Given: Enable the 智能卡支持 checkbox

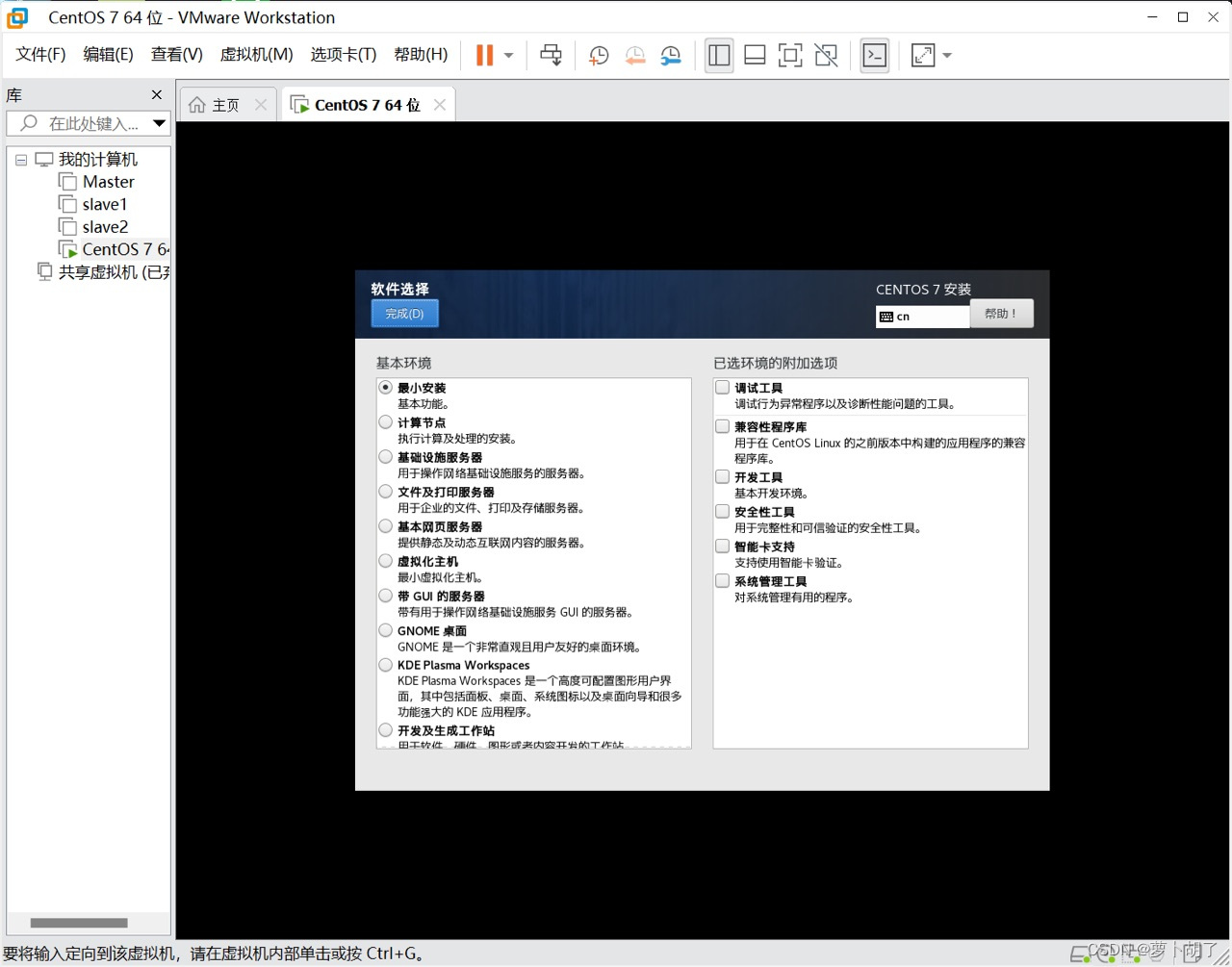Looking at the screenshot, I should tap(723, 547).
